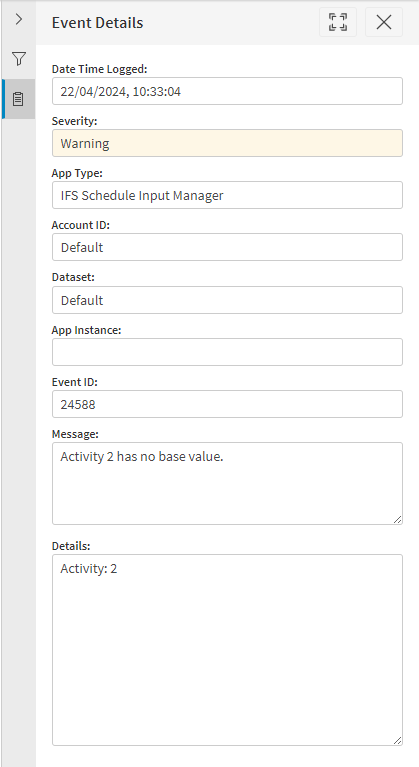Click the Message label text
419x767 pixels.
pos(75,434)
